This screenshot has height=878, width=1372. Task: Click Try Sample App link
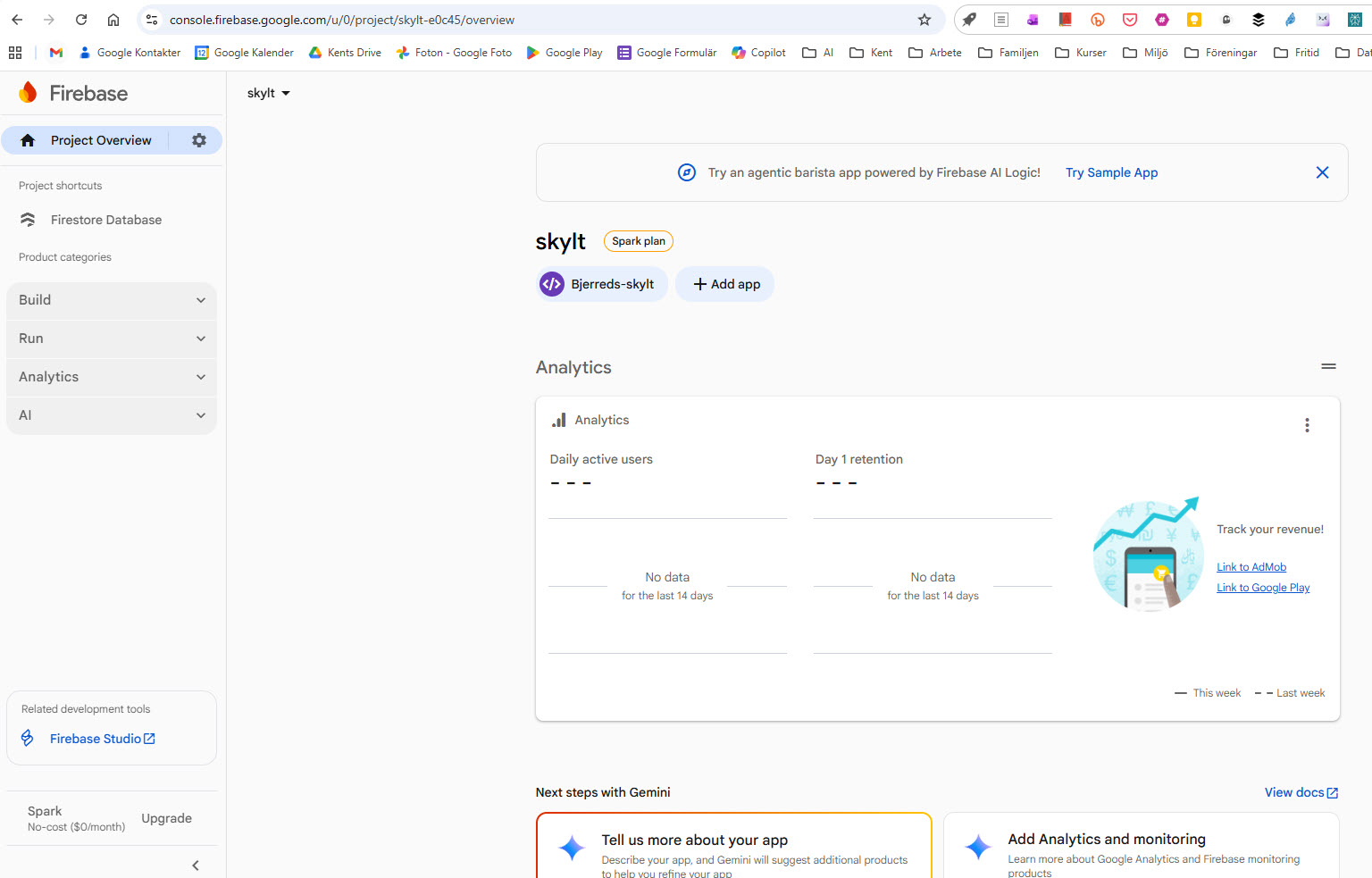1111,172
